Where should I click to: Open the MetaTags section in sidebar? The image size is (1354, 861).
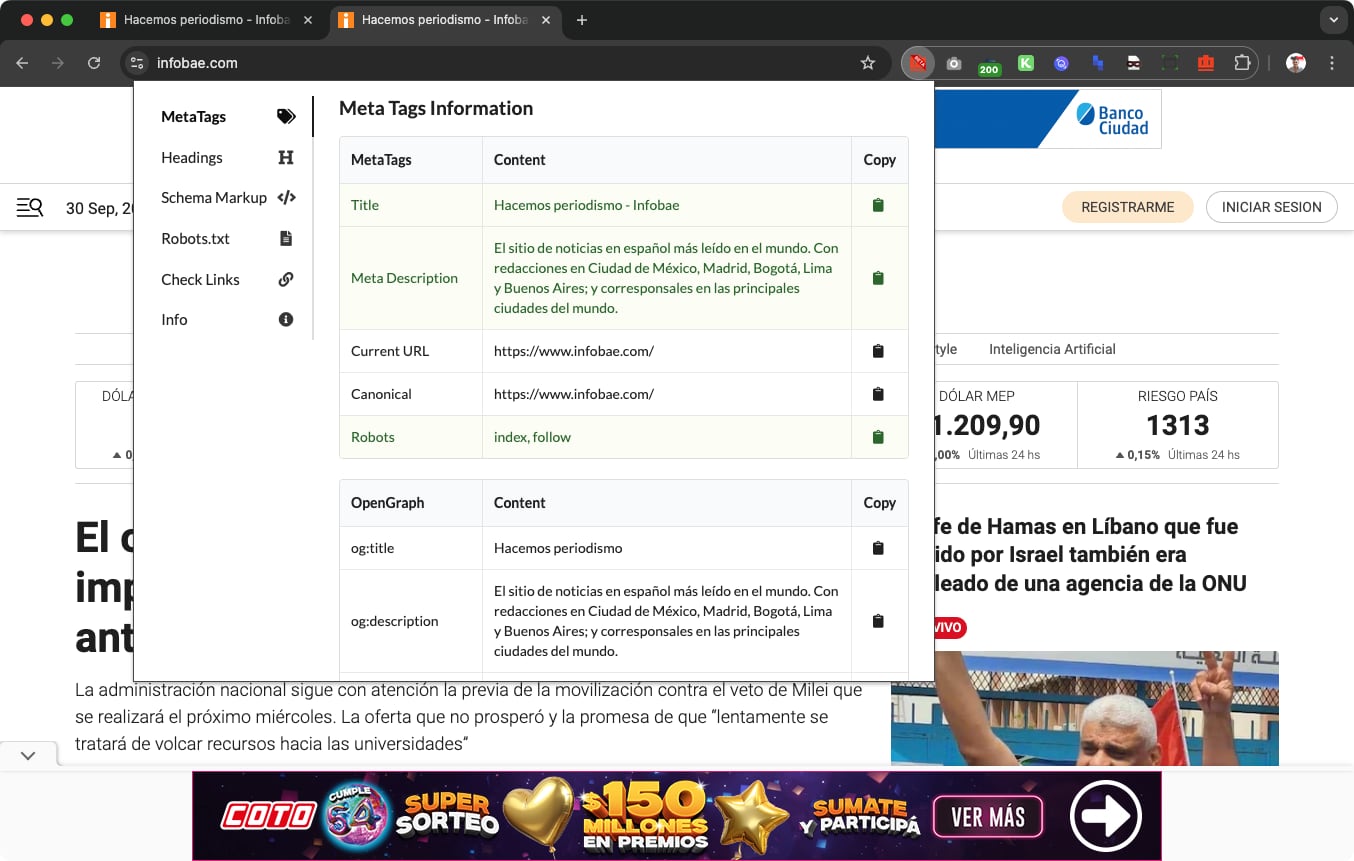coord(228,117)
